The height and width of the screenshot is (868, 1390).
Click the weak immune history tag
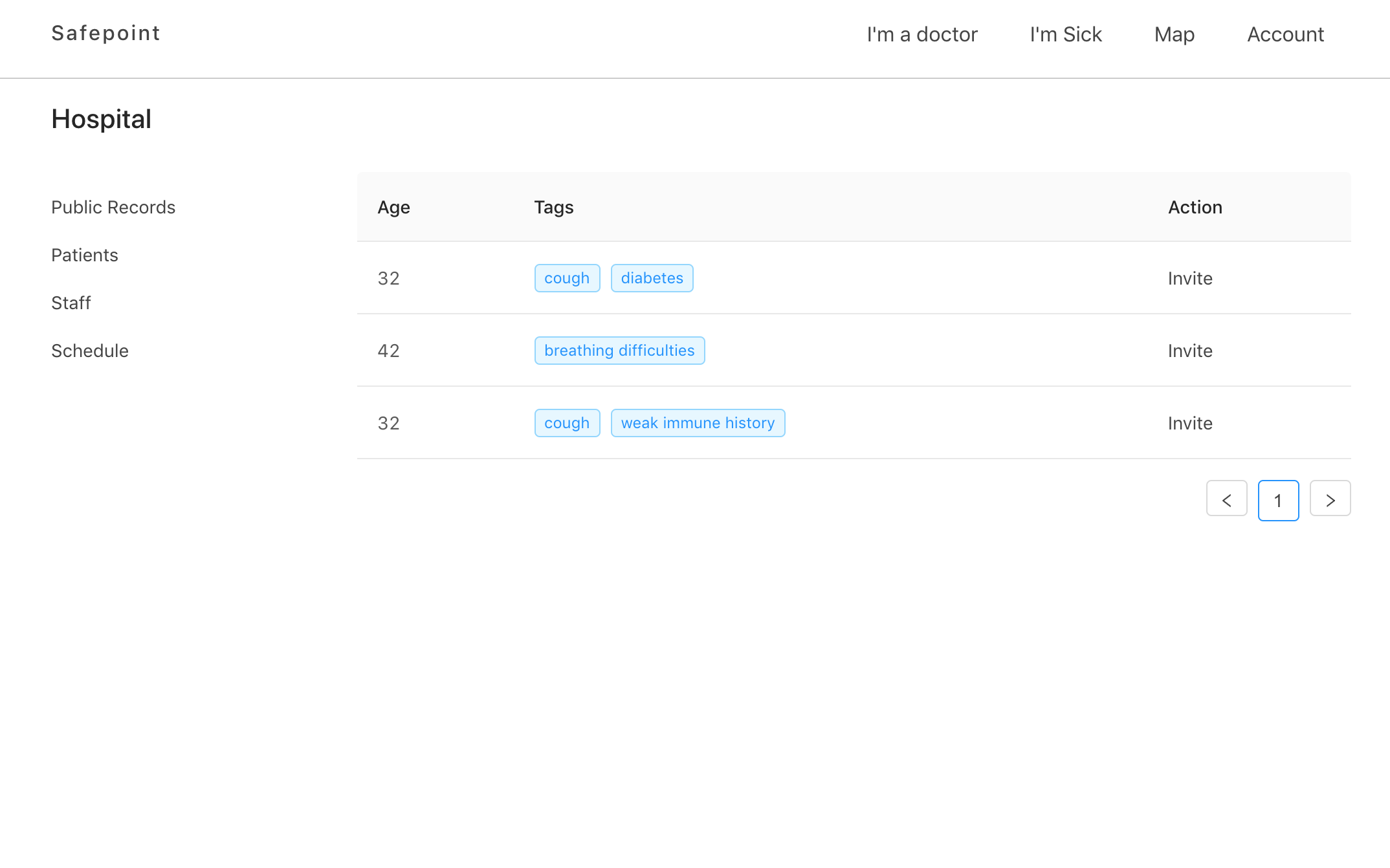pos(698,423)
